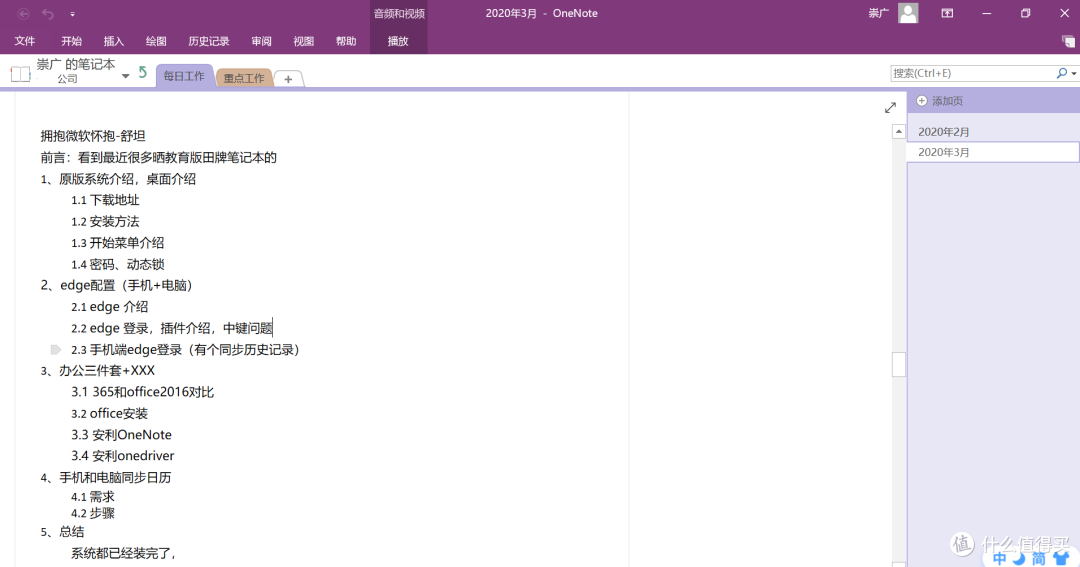This screenshot has width=1080, height=567.
Task: Click the full page view expand icon
Action: pos(891,107)
